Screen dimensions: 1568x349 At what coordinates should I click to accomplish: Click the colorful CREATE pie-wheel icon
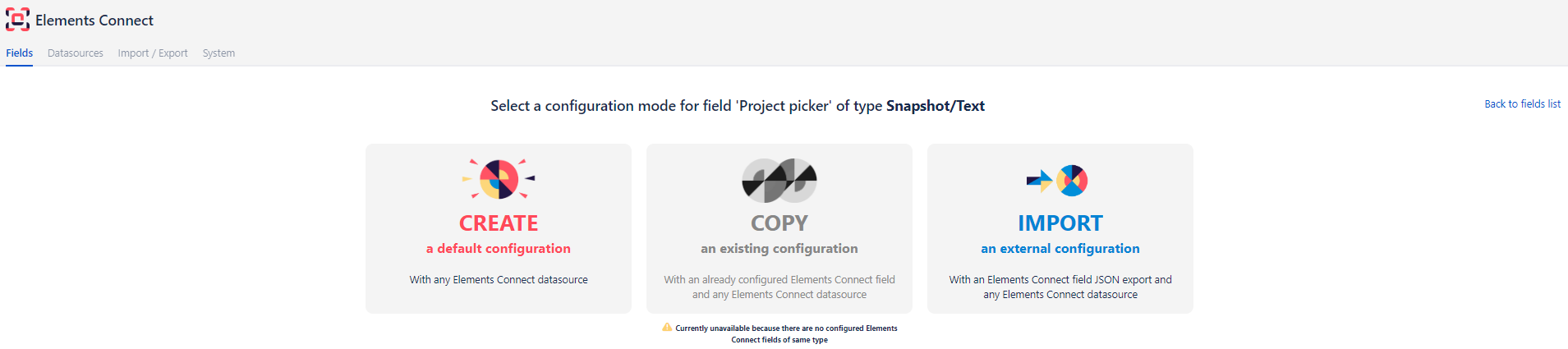pyautogui.click(x=499, y=179)
